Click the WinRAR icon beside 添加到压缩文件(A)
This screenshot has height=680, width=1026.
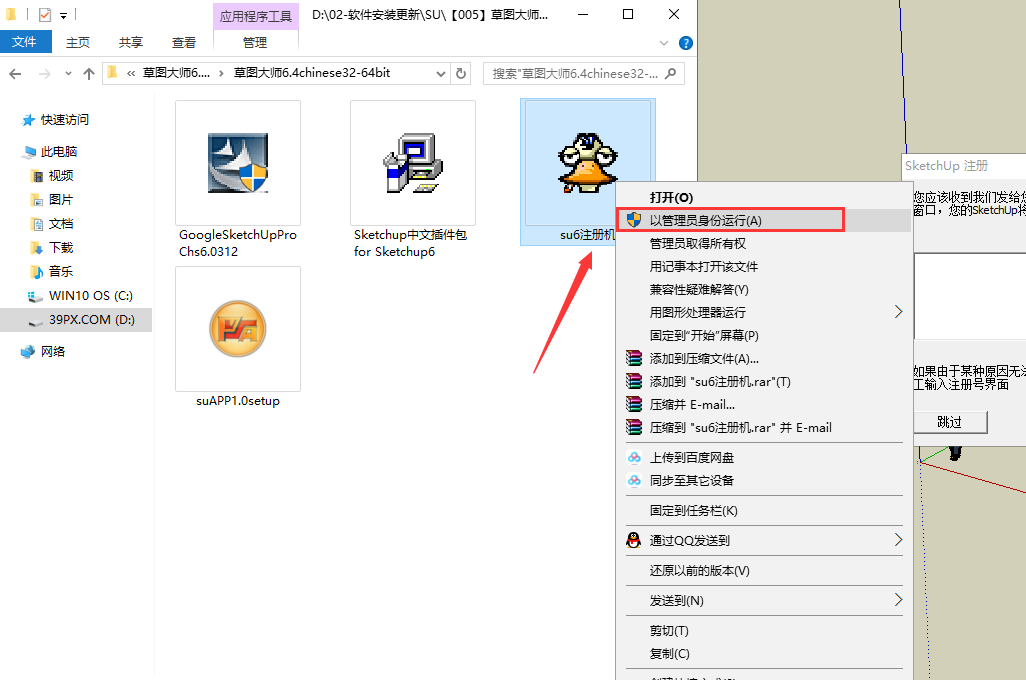pos(634,357)
